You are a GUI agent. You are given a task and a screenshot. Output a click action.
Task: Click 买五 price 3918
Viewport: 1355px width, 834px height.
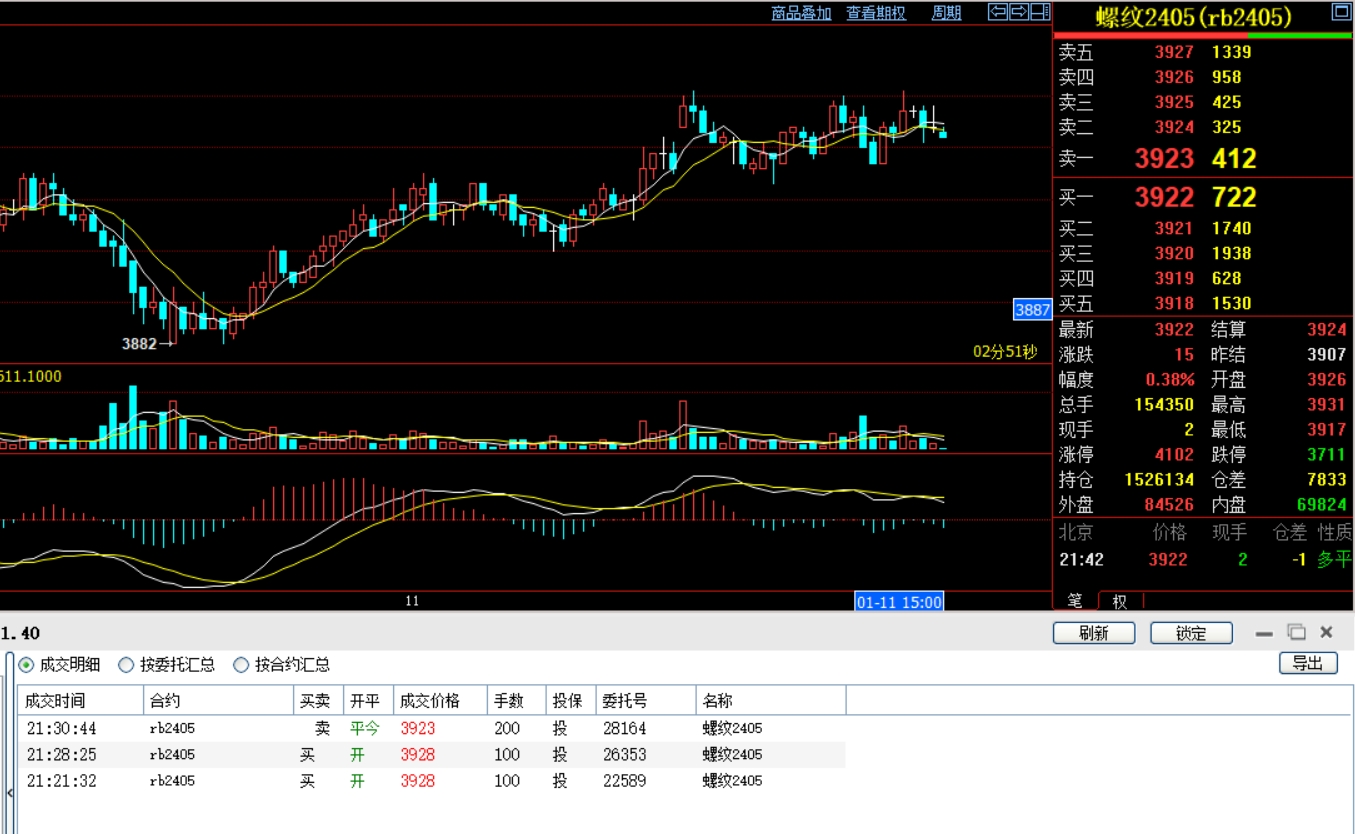tap(1174, 303)
